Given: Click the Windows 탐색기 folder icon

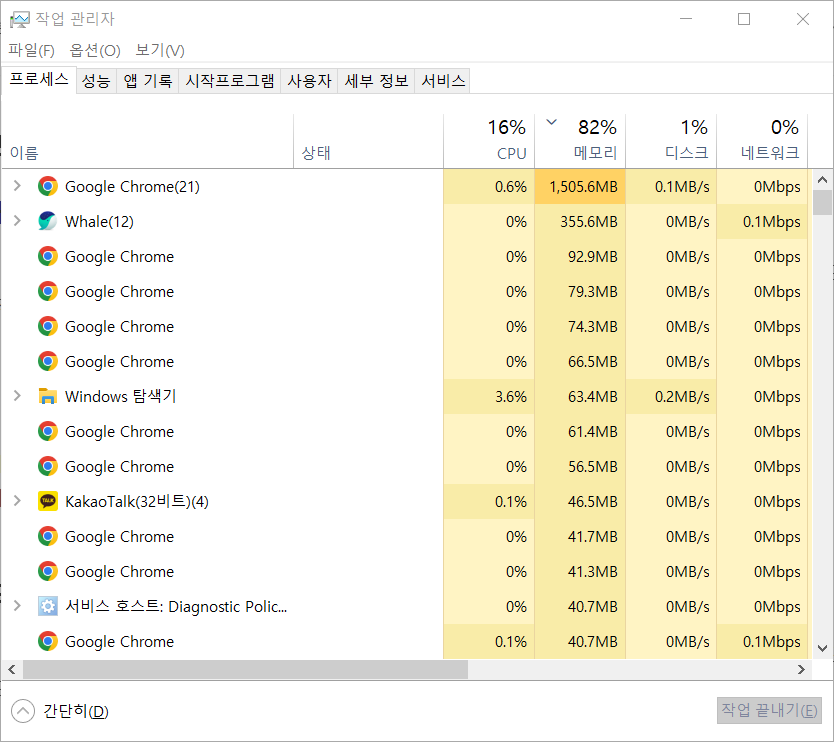Looking at the screenshot, I should (x=48, y=396).
